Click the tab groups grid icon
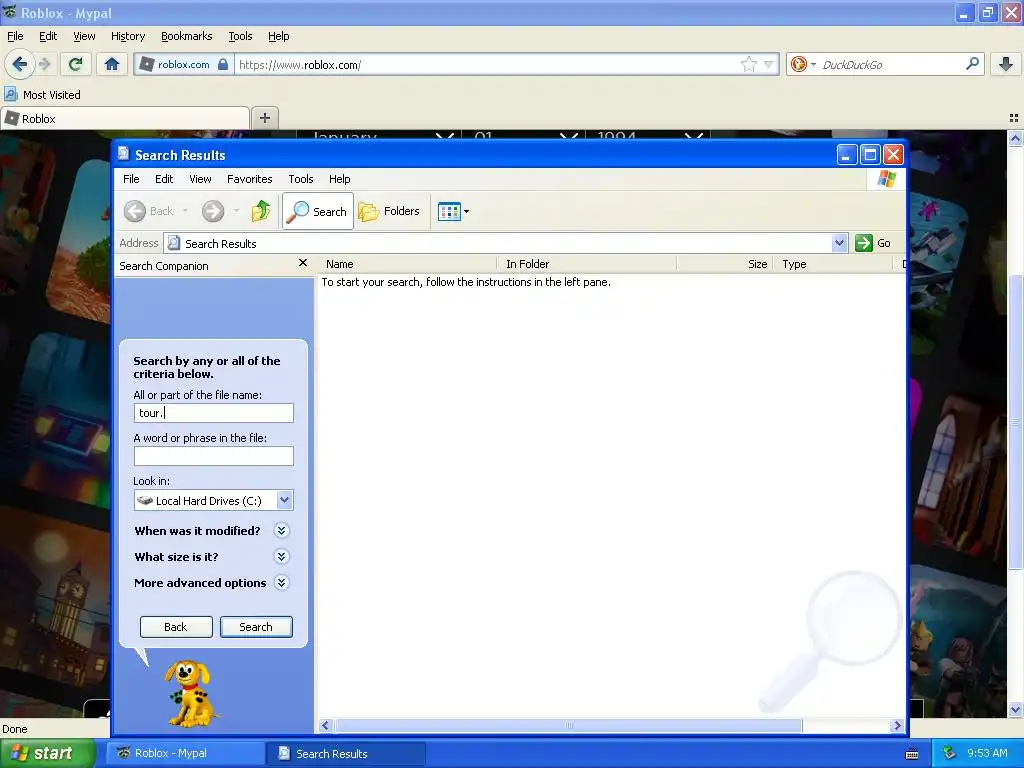1024x768 pixels. click(x=1014, y=118)
